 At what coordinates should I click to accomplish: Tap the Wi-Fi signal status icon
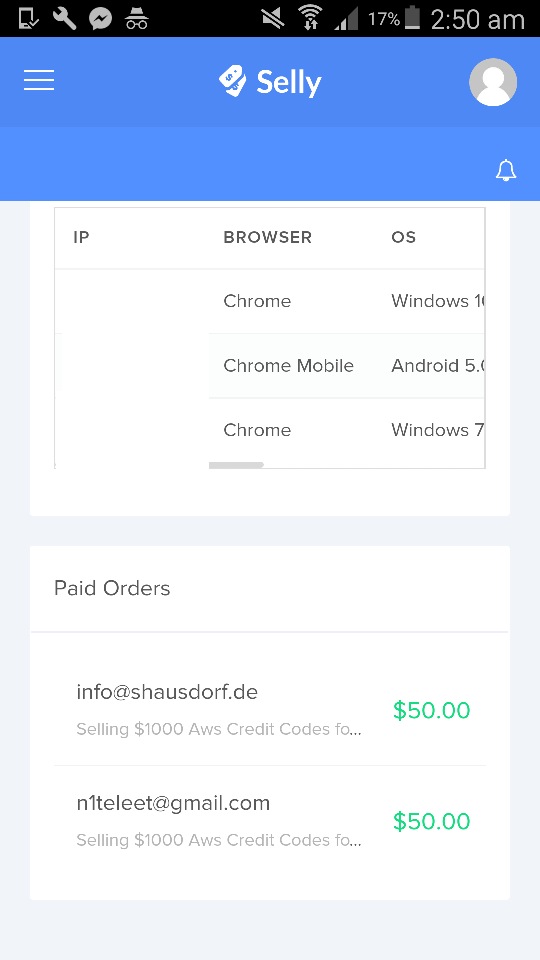(x=311, y=19)
